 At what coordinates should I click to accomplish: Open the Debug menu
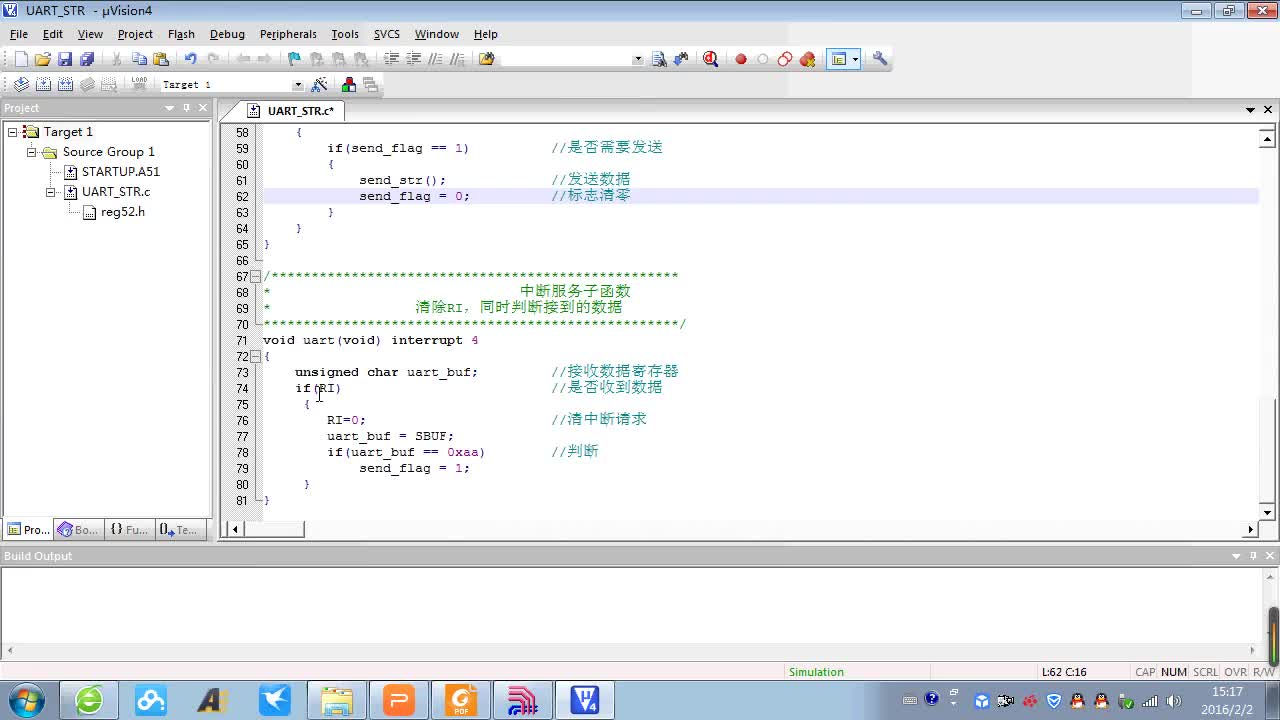[227, 34]
